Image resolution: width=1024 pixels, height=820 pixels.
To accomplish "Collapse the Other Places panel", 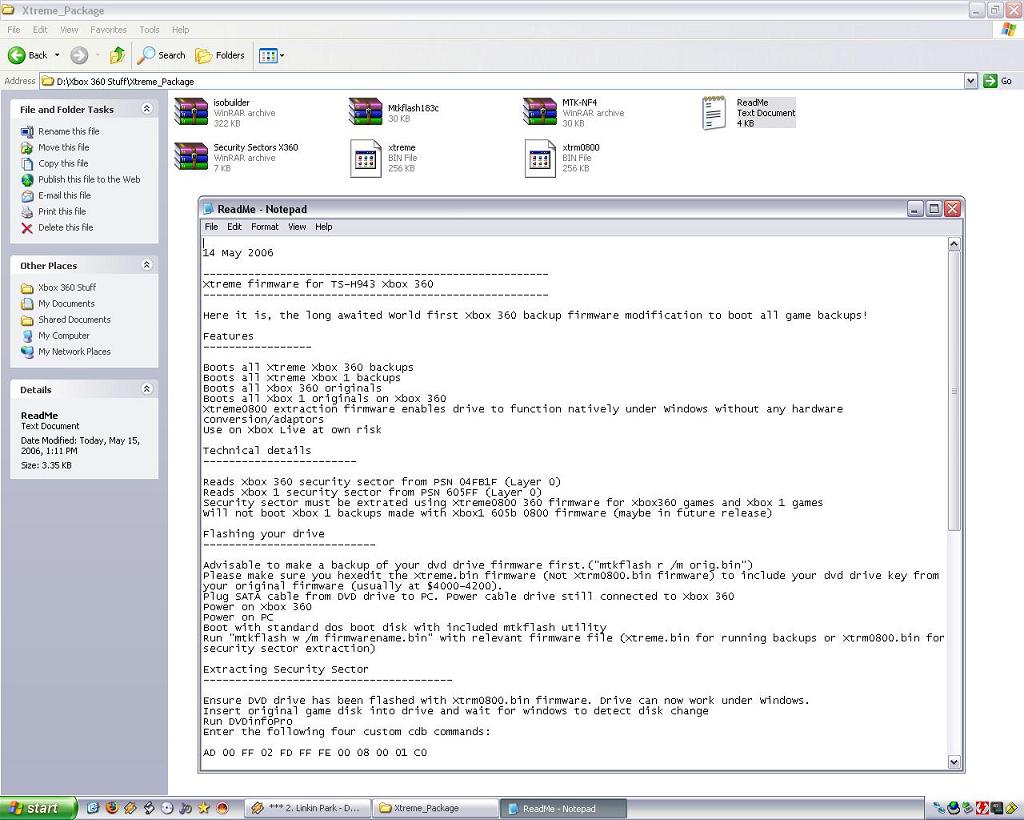I will 147,265.
